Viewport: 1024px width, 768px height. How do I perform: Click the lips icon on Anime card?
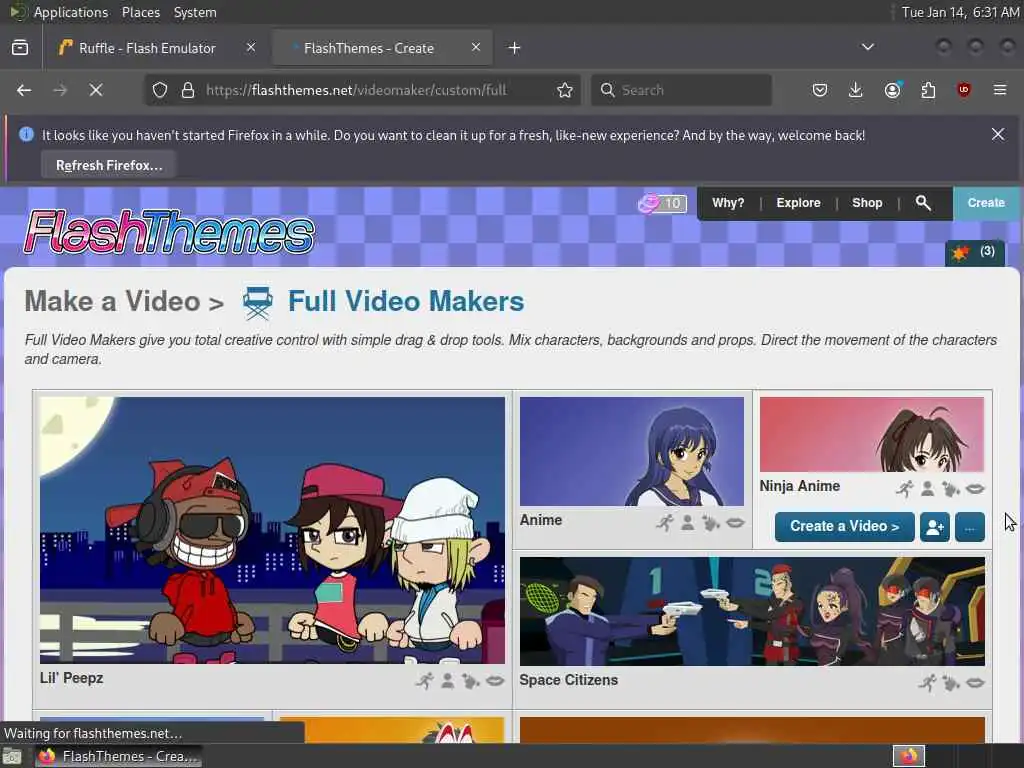[735, 522]
